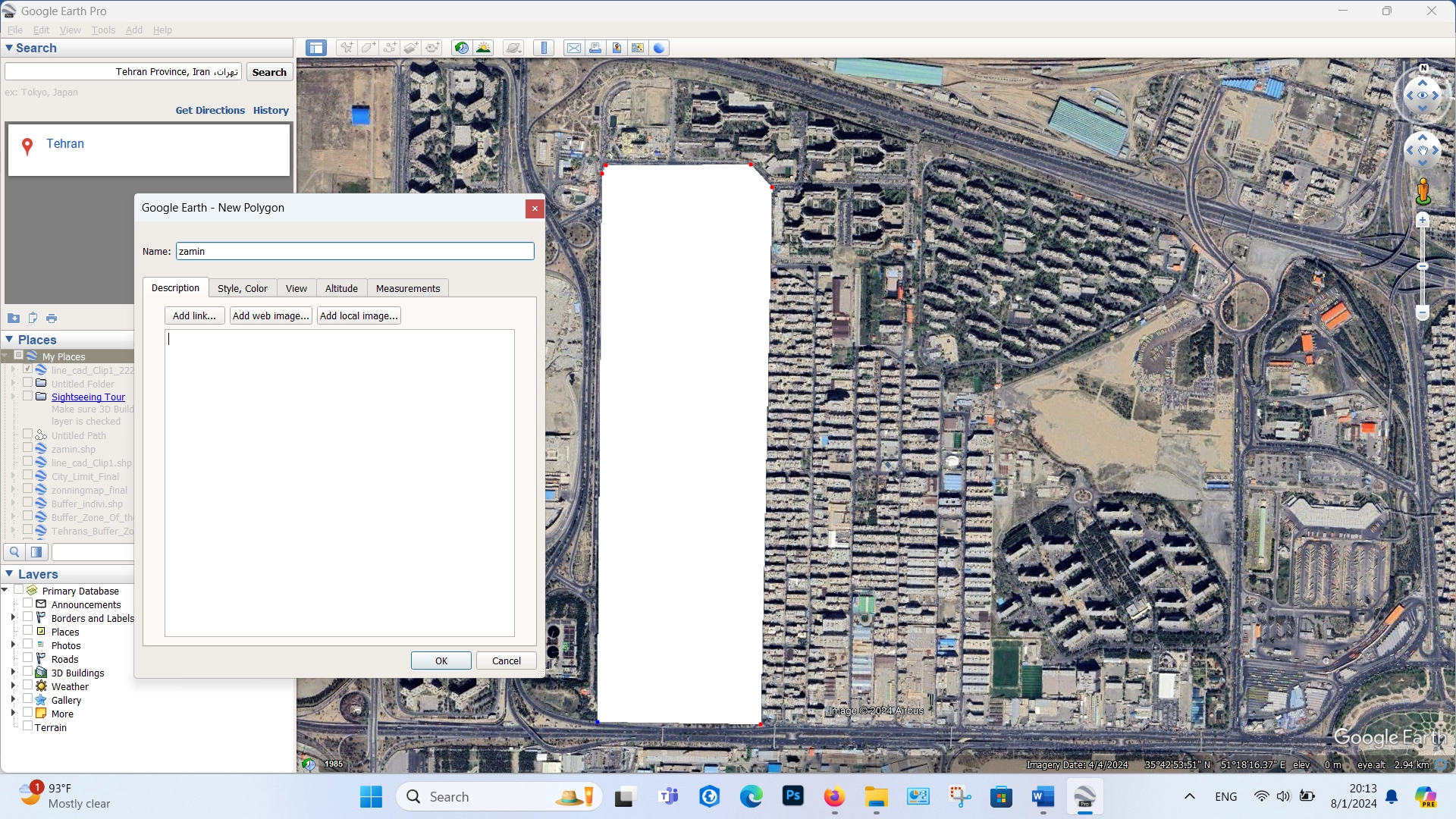
Task: Switch to the View tab in New Polygon
Action: (296, 288)
